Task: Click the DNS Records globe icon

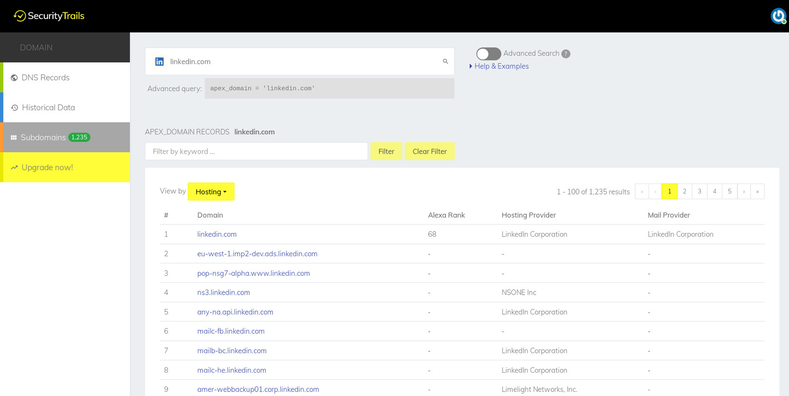Action: (x=14, y=77)
